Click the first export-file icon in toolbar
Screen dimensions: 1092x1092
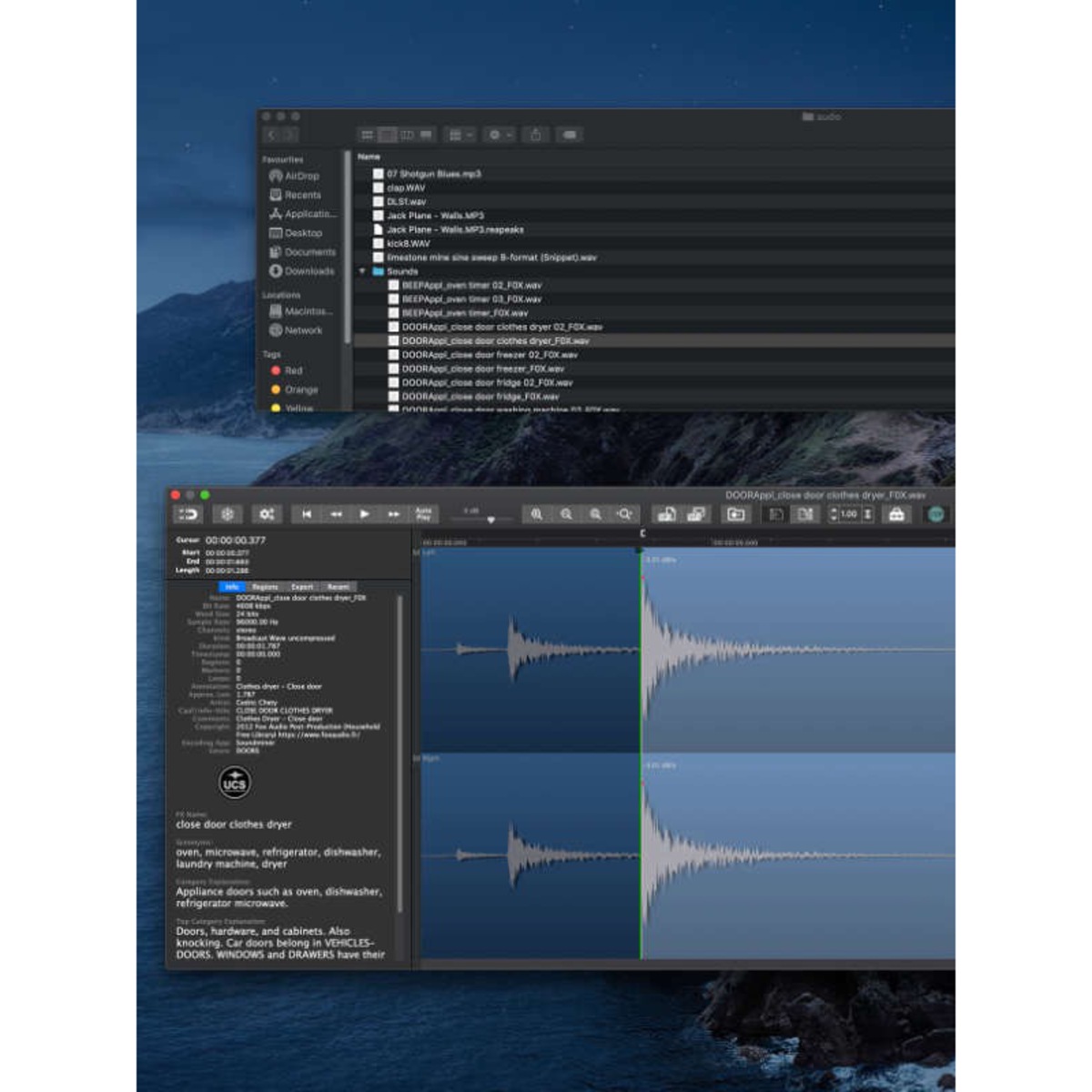click(x=667, y=514)
